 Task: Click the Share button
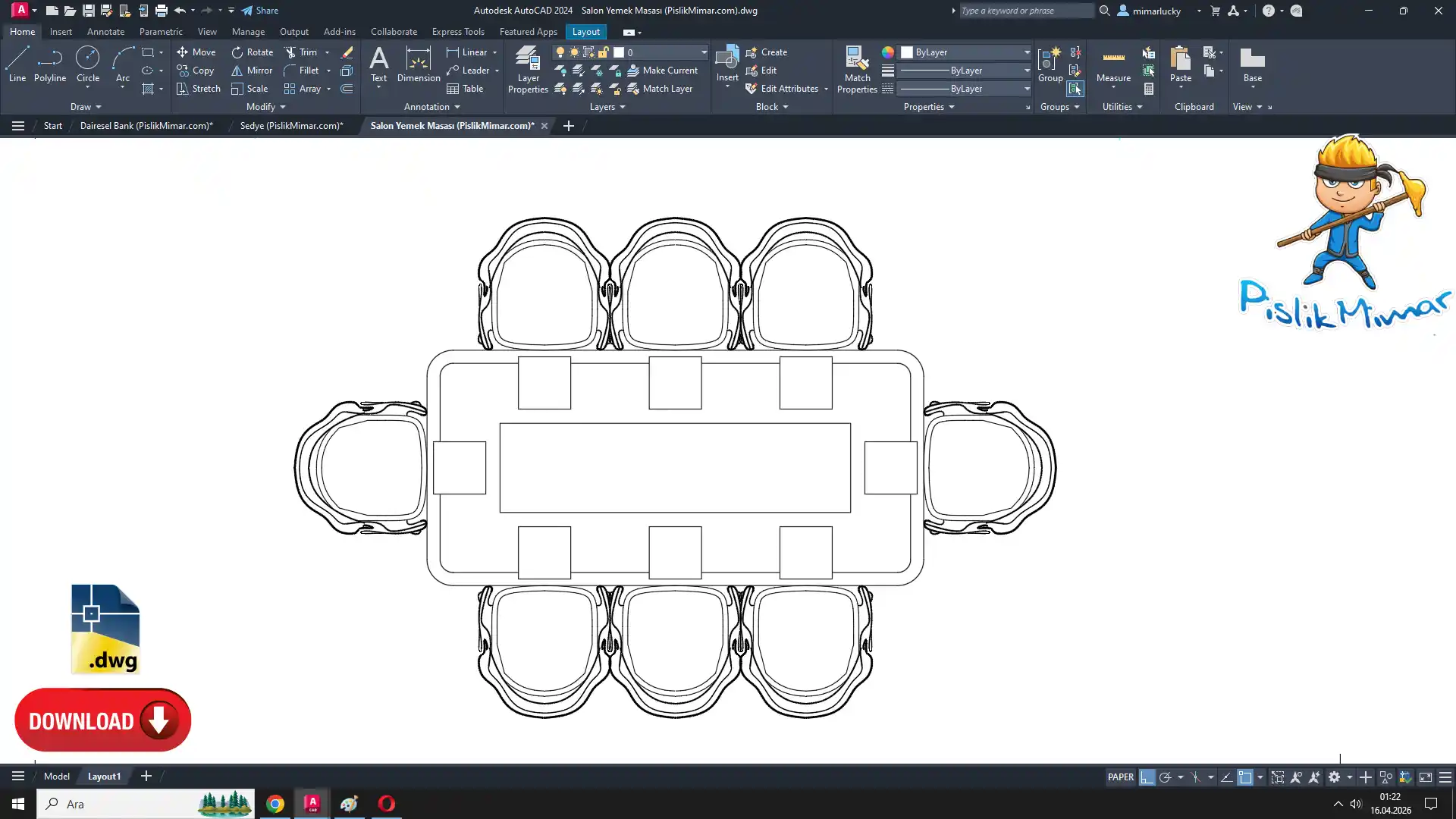tap(260, 11)
